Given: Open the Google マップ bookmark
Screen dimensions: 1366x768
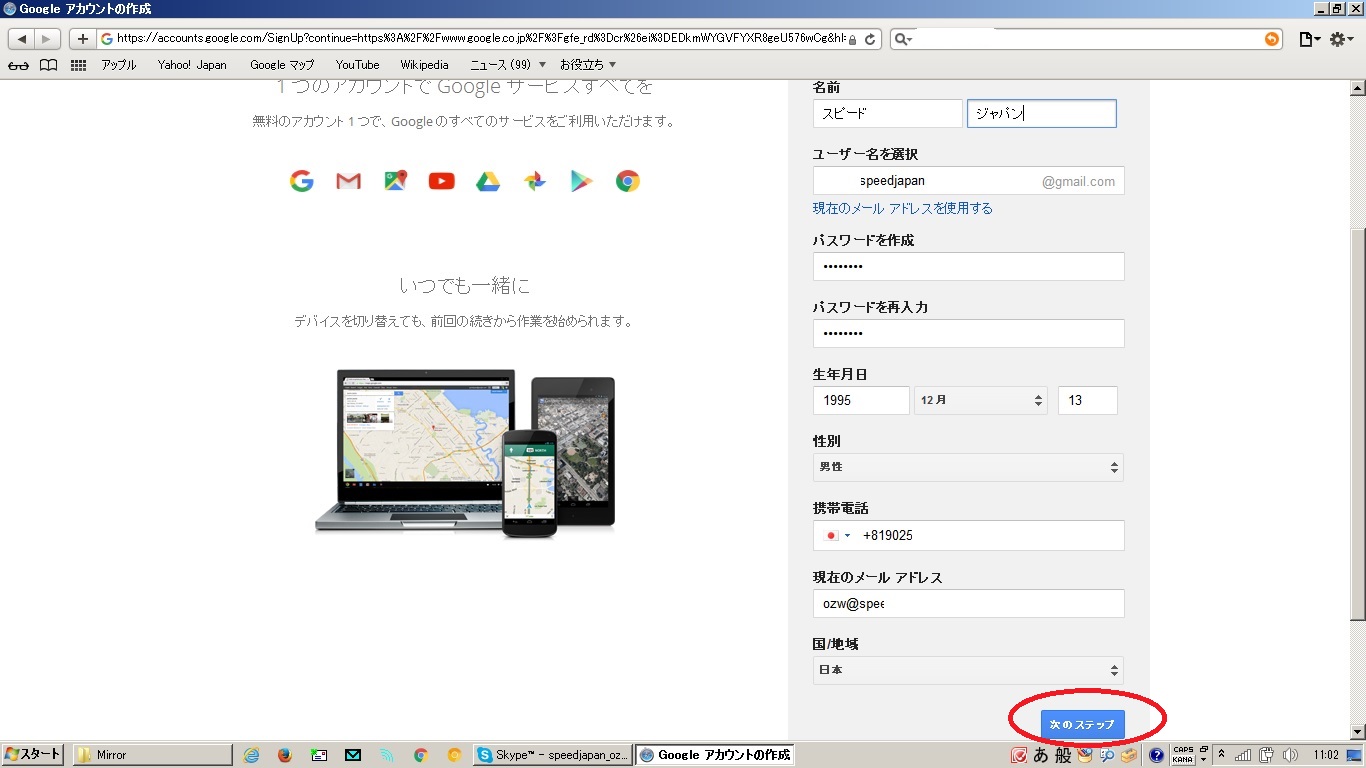Looking at the screenshot, I should pos(282,65).
